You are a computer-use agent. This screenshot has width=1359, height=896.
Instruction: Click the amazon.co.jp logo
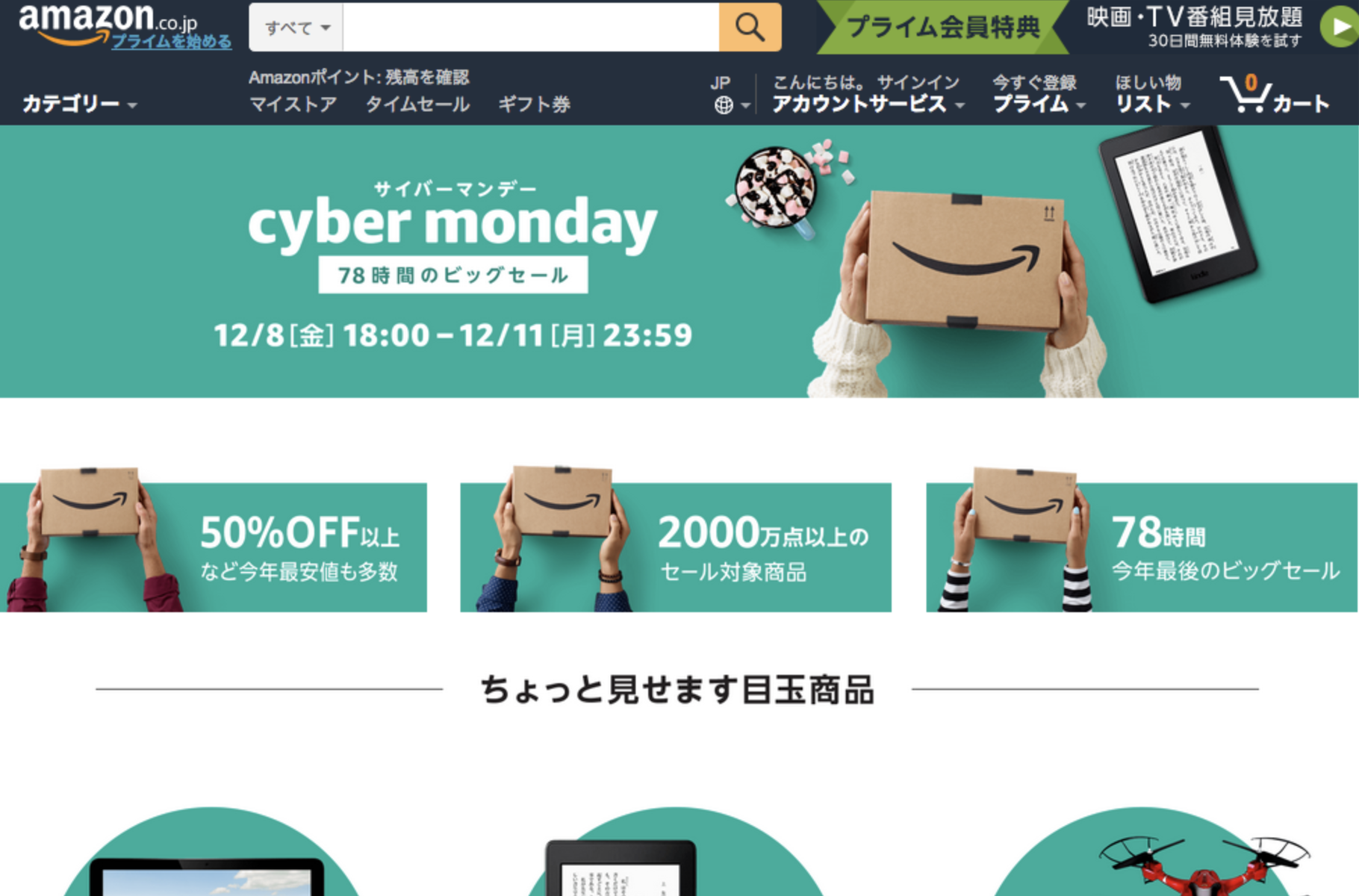click(x=108, y=21)
